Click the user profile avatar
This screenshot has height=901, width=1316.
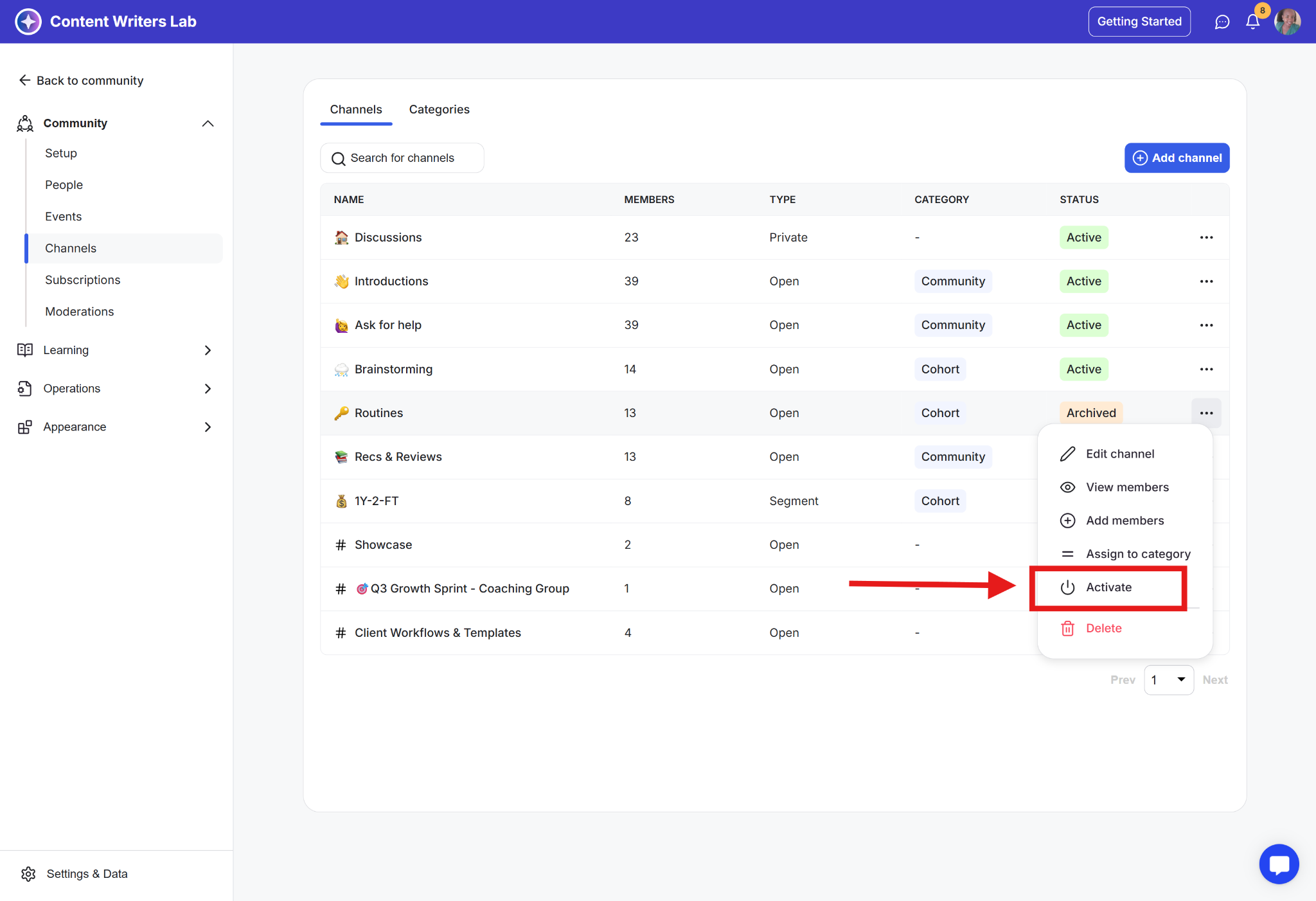click(x=1287, y=22)
